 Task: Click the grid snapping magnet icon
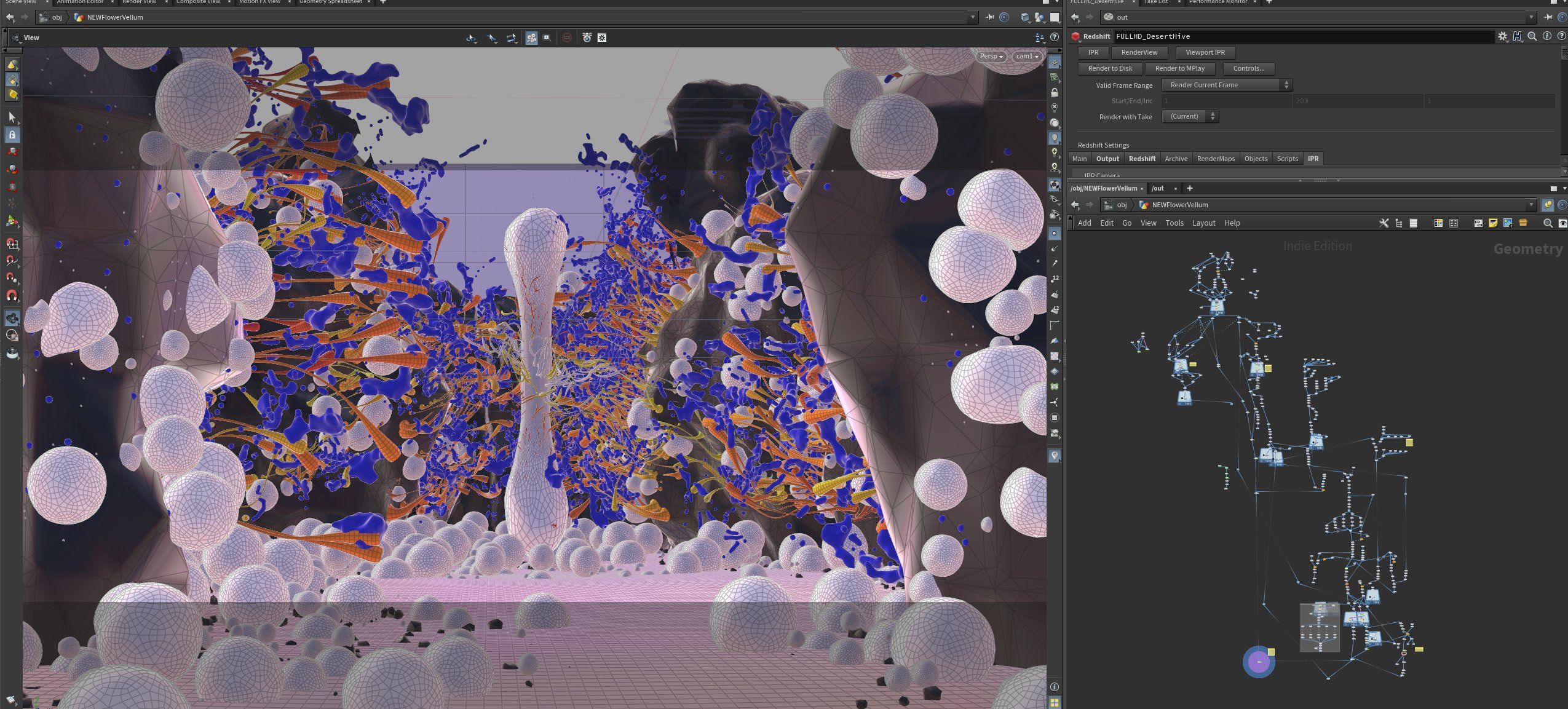coord(12,244)
